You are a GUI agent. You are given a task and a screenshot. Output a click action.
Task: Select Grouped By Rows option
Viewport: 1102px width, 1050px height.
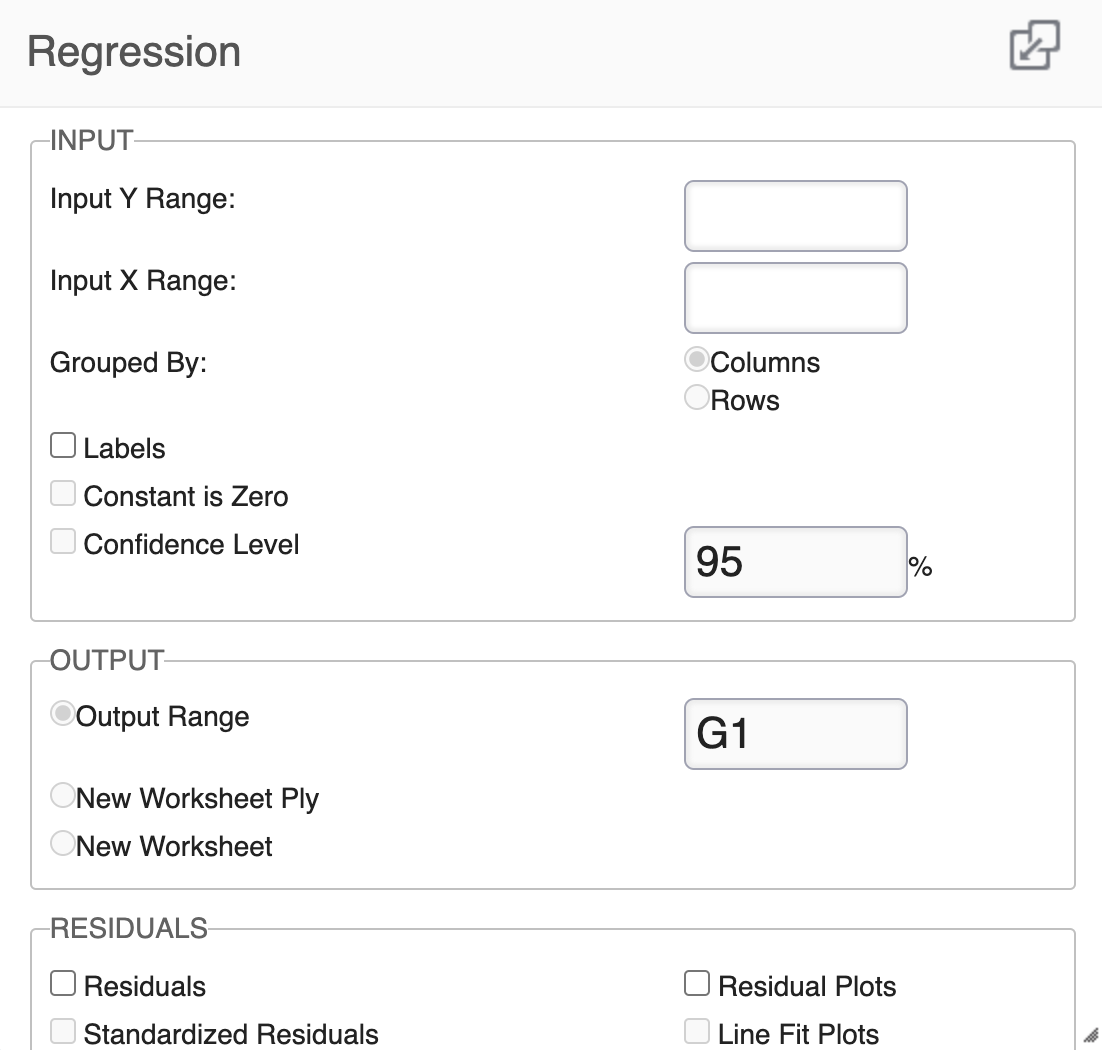pos(697,398)
